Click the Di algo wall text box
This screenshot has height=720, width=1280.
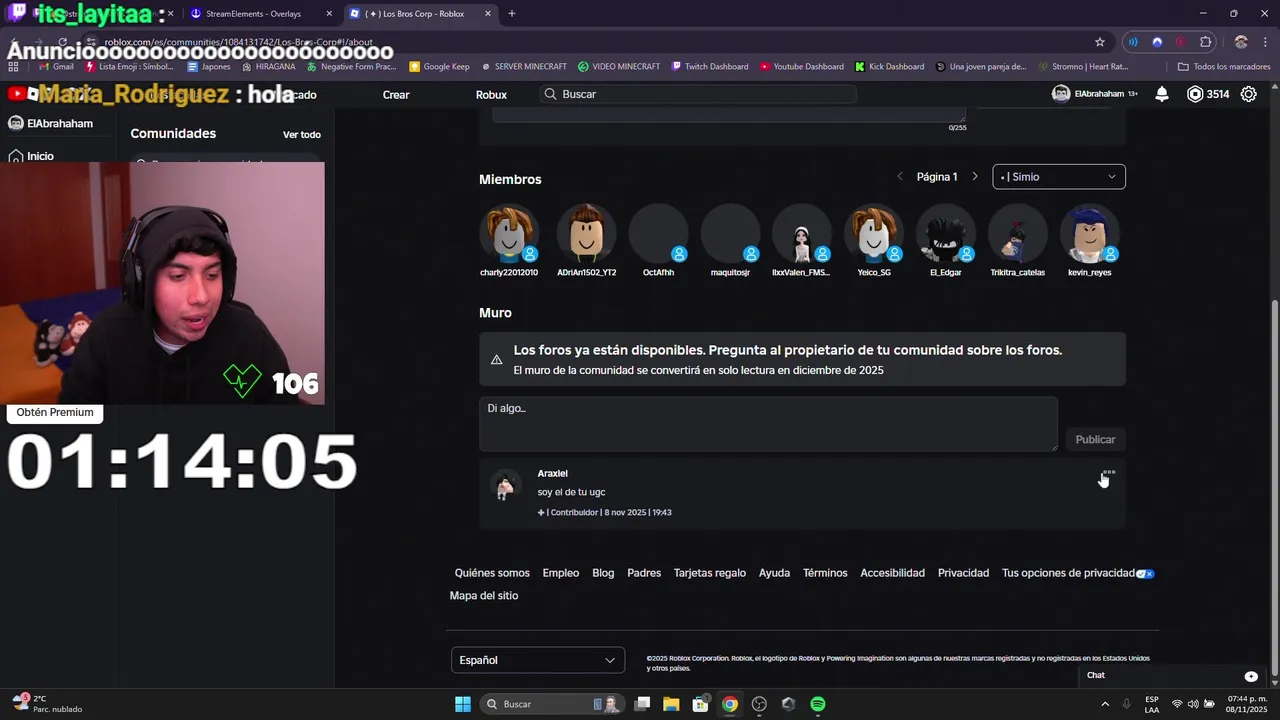pyautogui.click(x=768, y=424)
